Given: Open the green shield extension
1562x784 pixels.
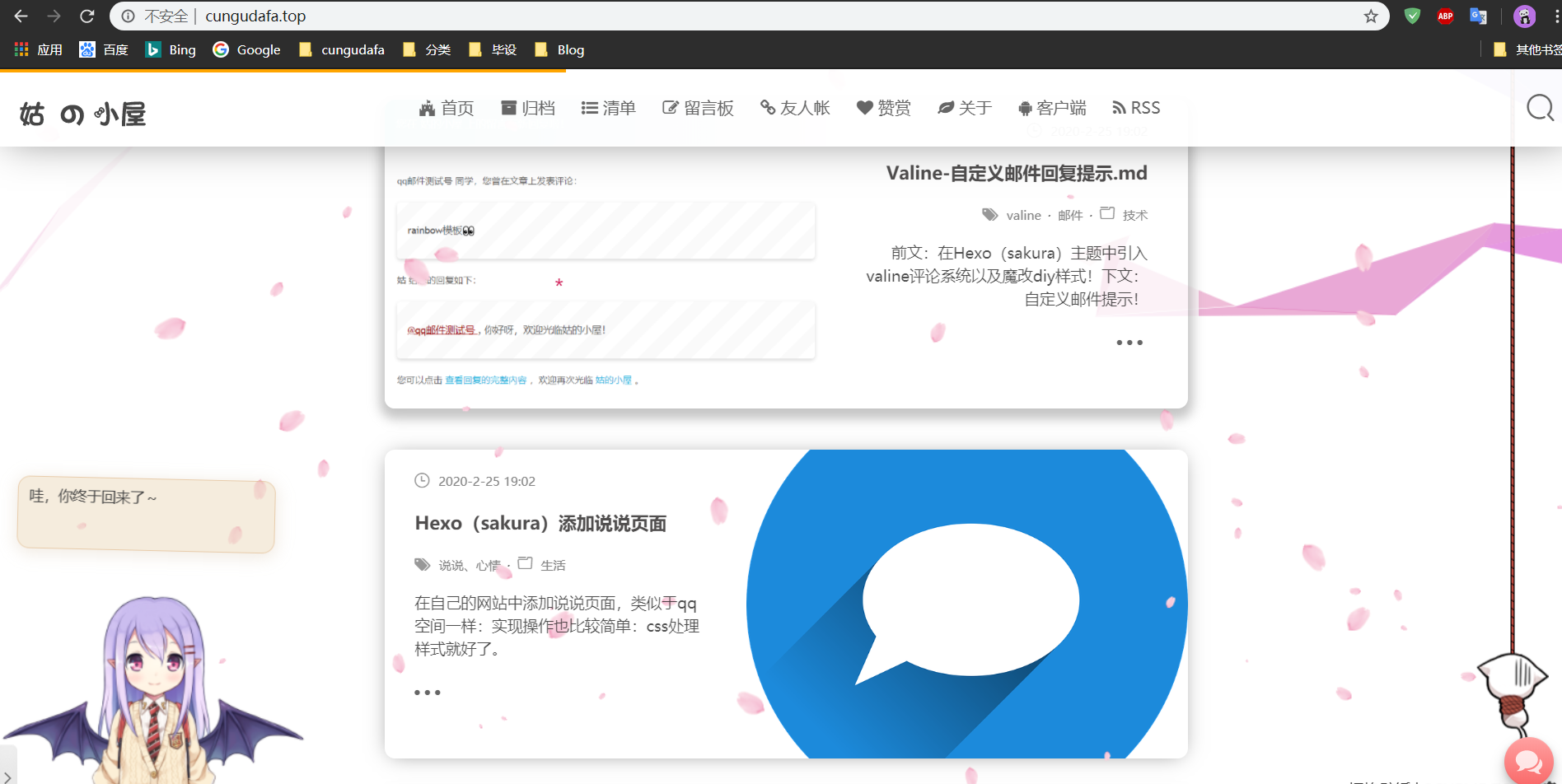Looking at the screenshot, I should pos(1412,16).
